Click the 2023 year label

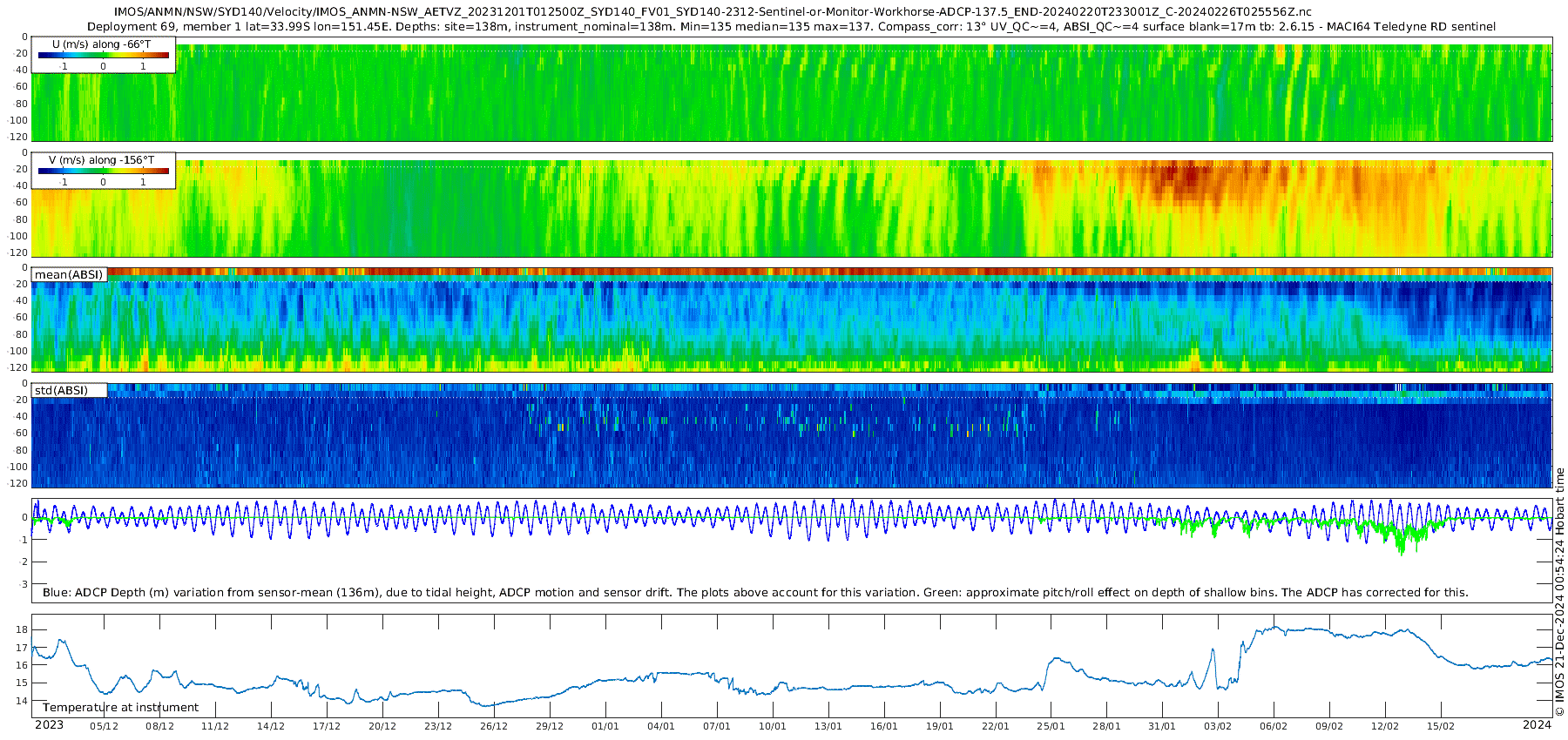49,725
